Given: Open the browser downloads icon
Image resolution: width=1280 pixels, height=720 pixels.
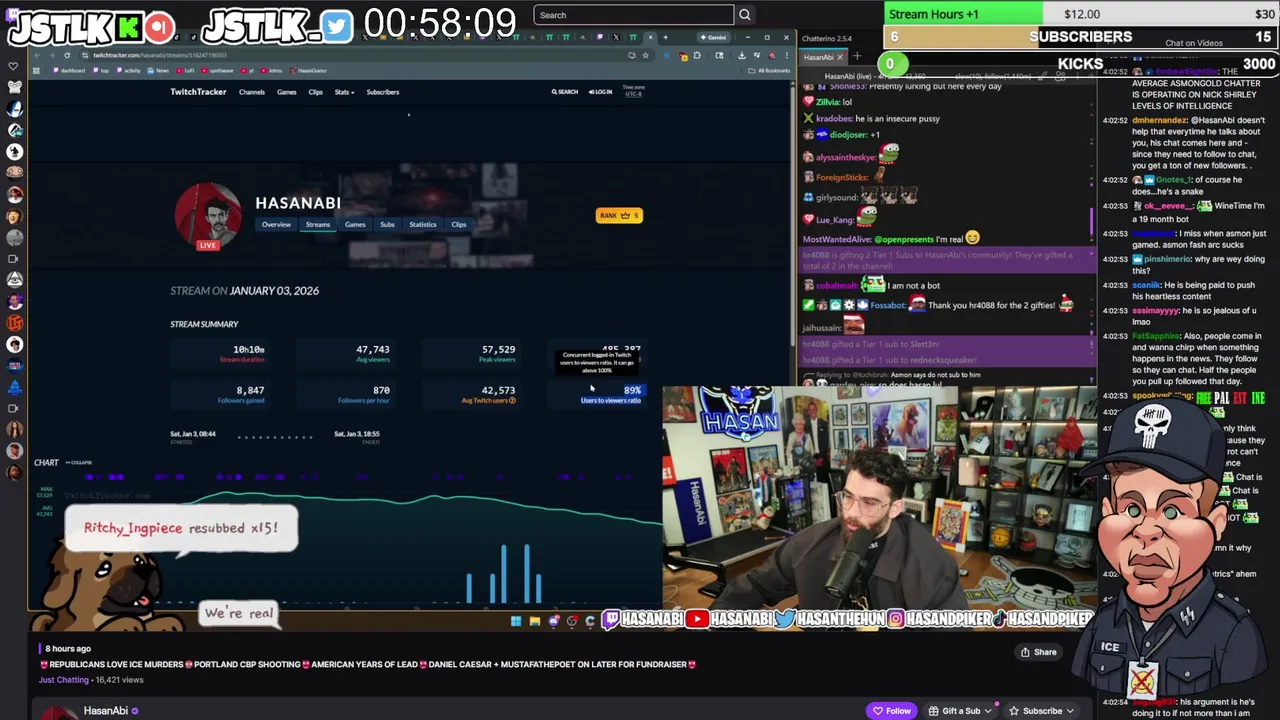Looking at the screenshot, I should (741, 55).
